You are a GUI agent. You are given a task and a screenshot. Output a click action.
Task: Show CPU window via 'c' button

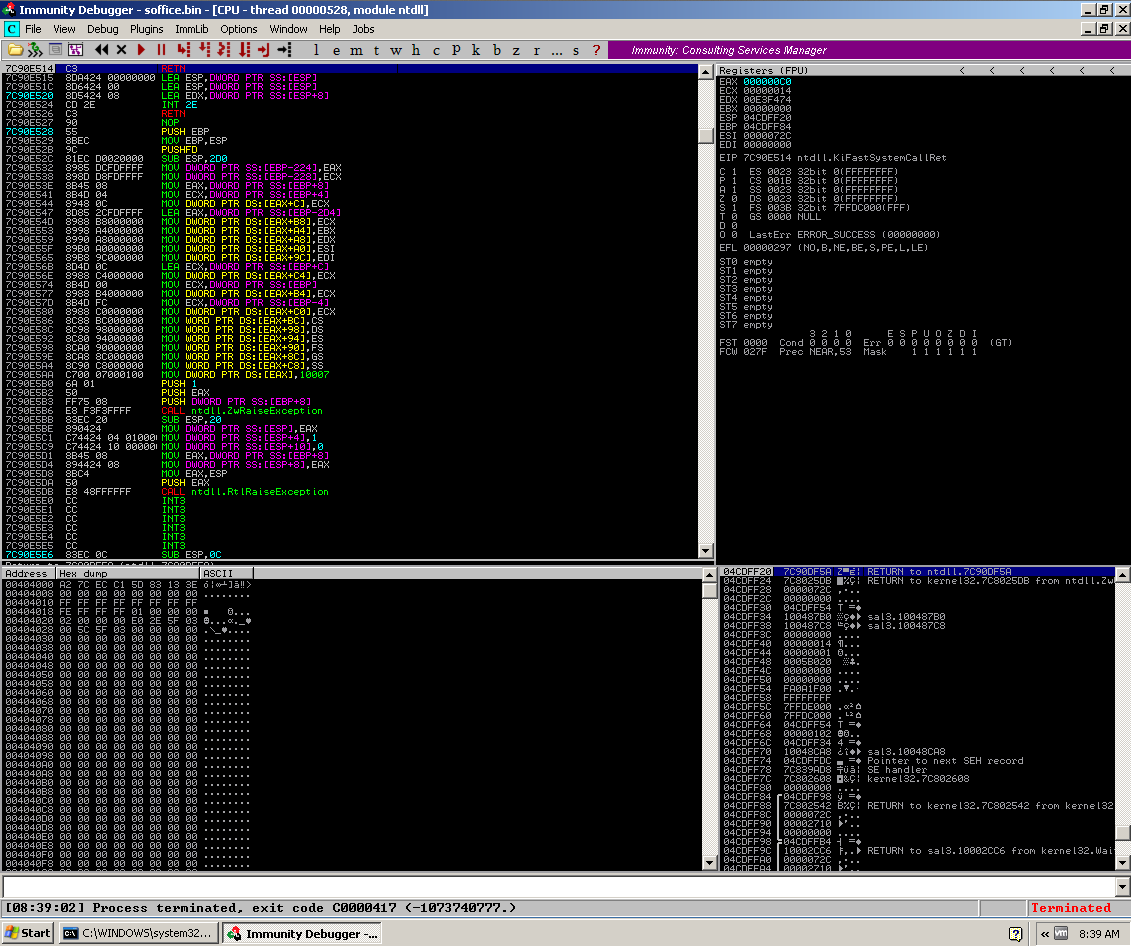(436, 50)
